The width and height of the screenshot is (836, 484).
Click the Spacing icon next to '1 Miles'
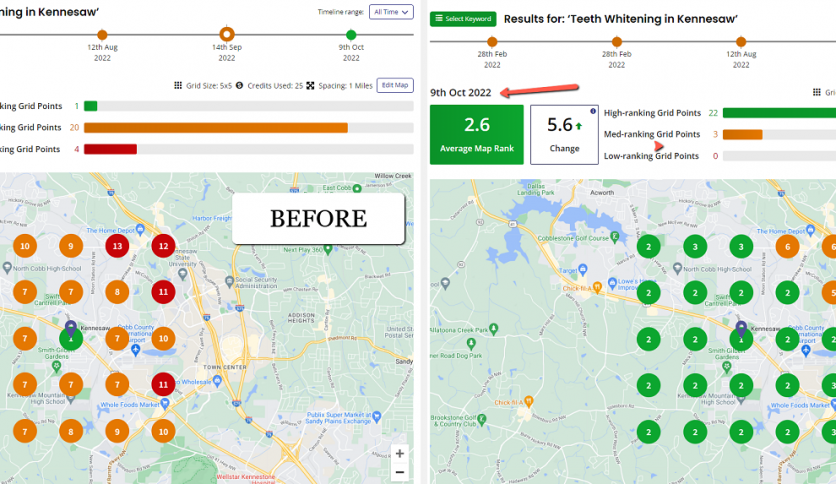click(x=310, y=86)
